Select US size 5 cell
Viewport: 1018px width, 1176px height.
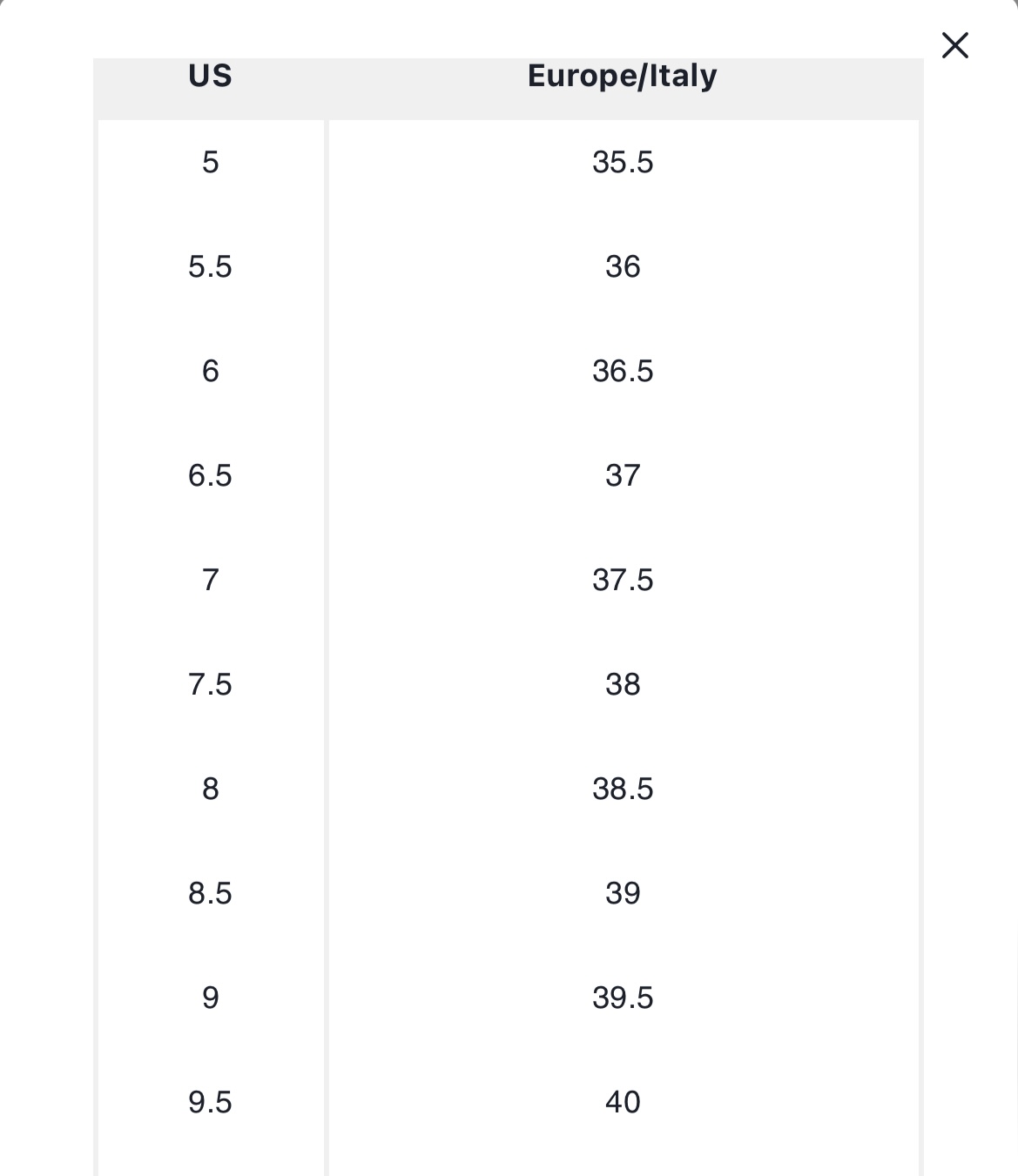coord(211,163)
